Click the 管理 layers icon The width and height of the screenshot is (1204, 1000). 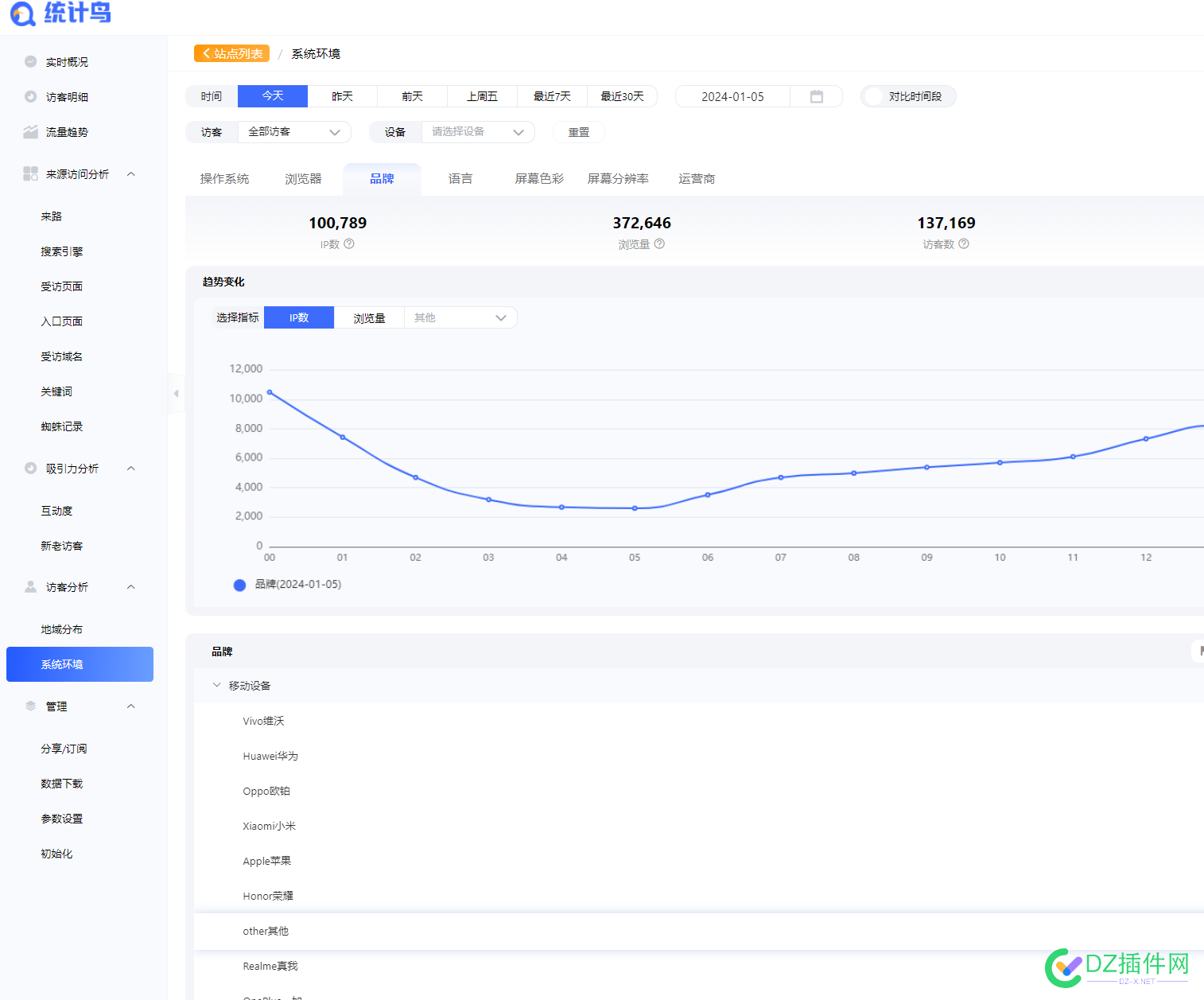pos(31,706)
